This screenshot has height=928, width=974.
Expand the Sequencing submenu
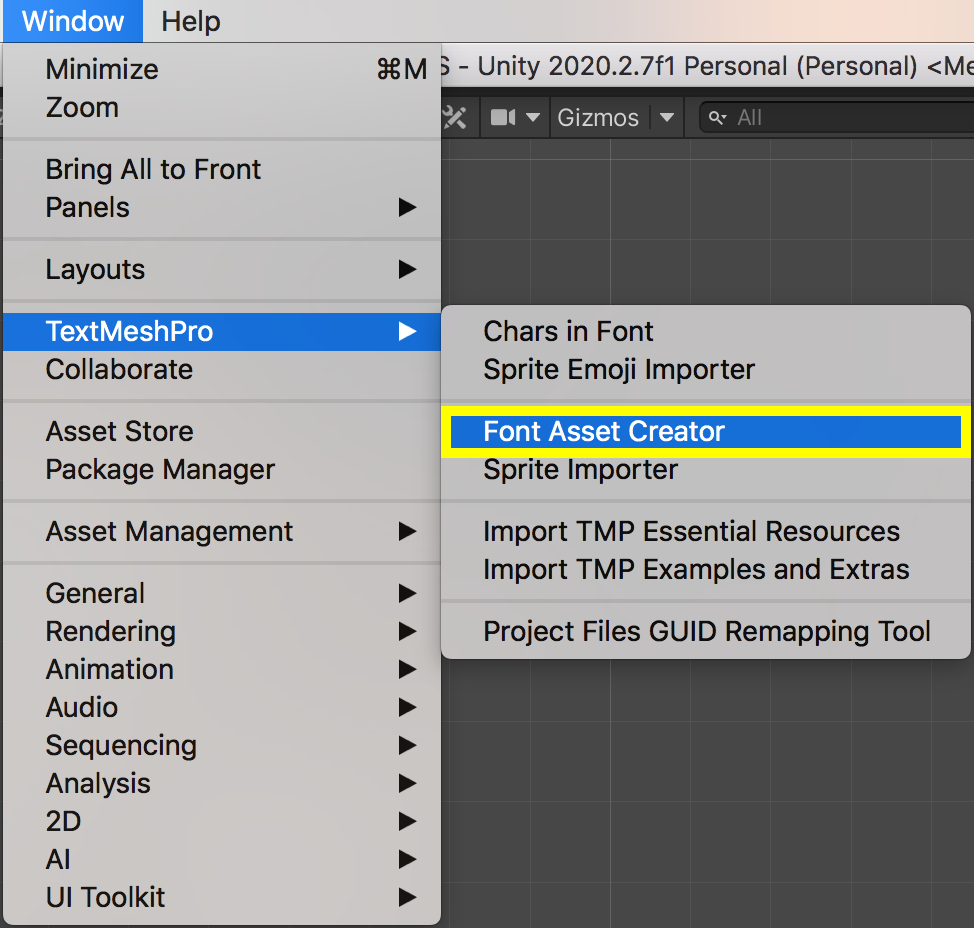click(x=222, y=745)
